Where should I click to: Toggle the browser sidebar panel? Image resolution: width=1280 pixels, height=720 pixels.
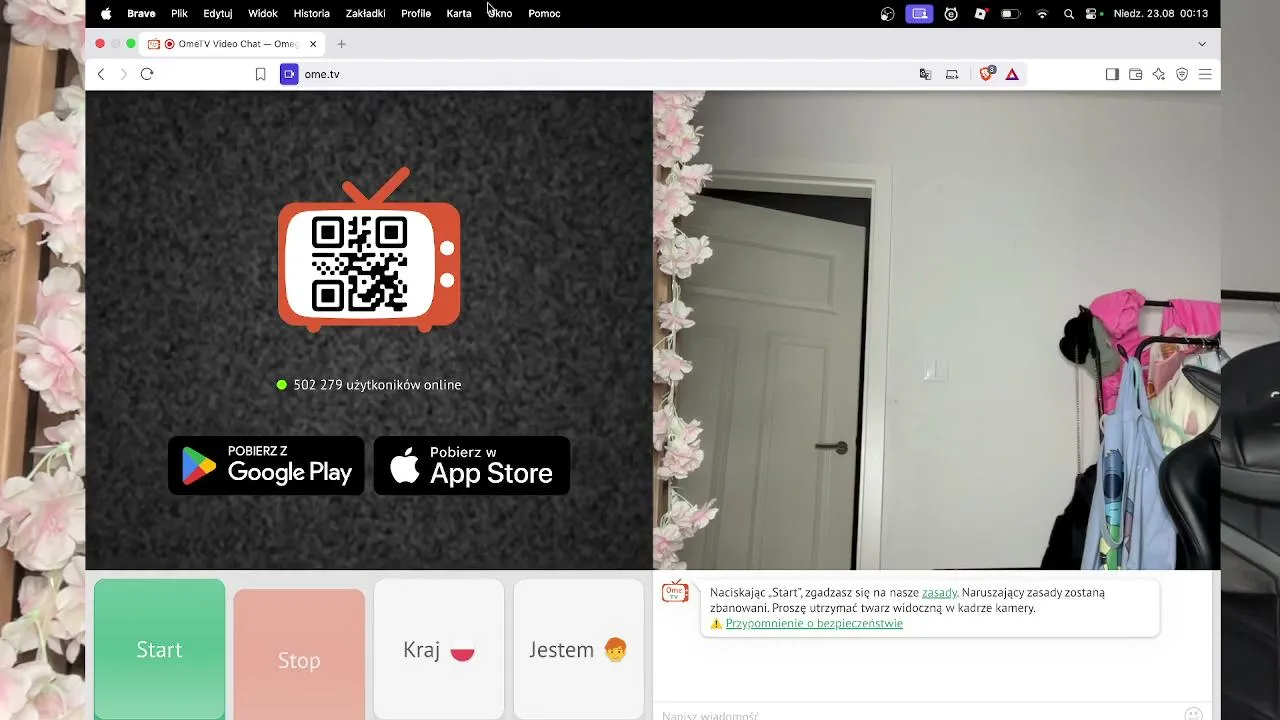point(1112,74)
